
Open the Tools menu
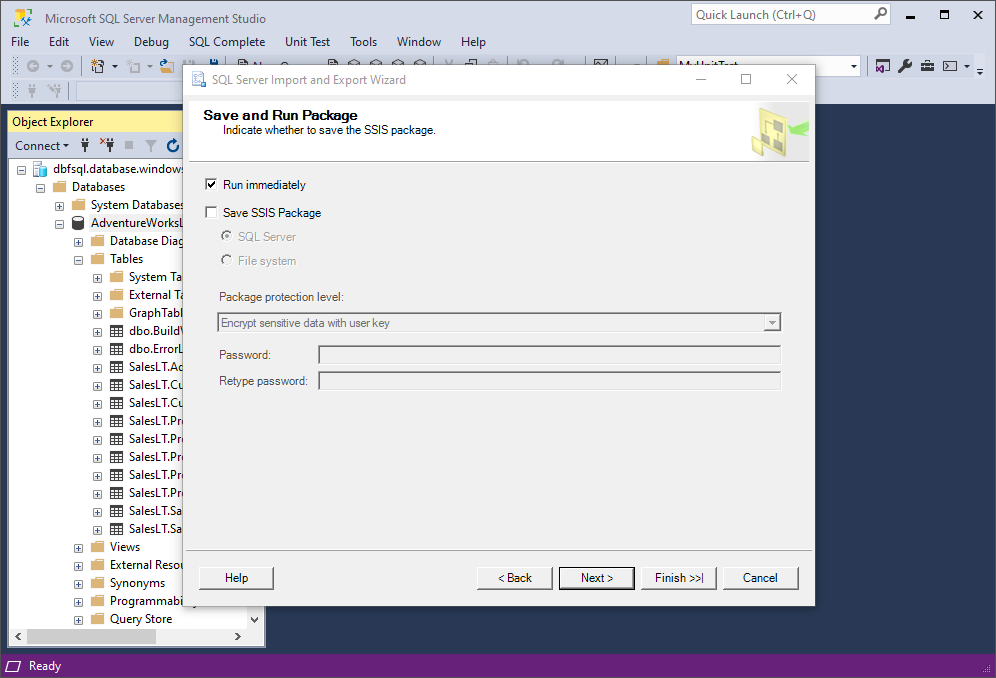pyautogui.click(x=363, y=42)
